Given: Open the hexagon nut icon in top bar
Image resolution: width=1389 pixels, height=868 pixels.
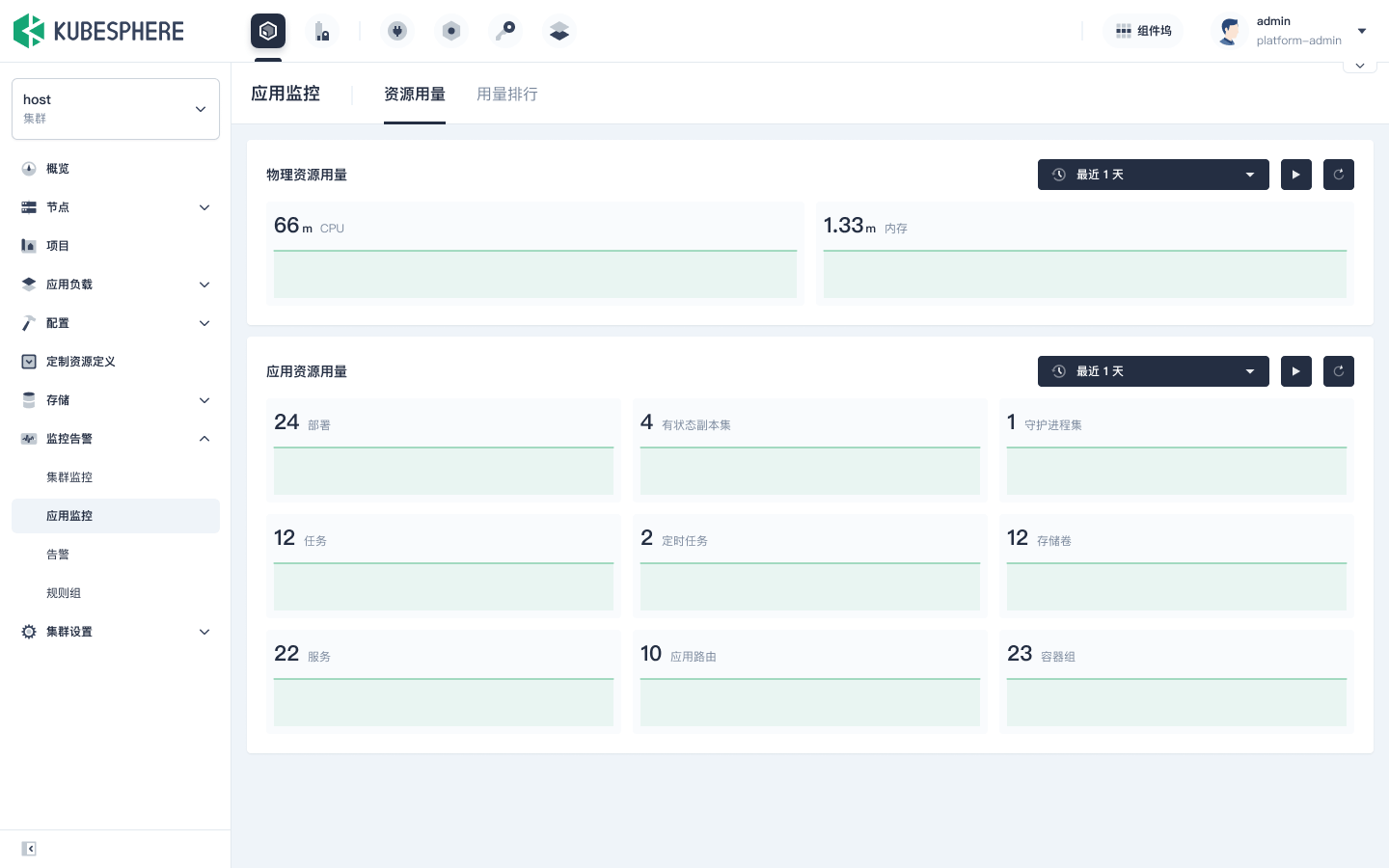Looking at the screenshot, I should coord(451,31).
